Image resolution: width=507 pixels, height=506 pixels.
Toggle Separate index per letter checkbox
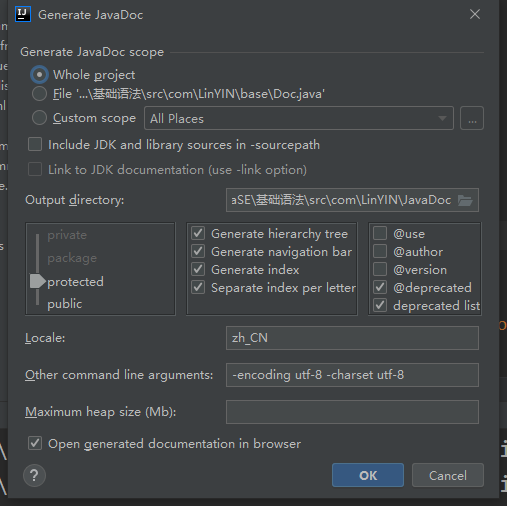[198, 287]
